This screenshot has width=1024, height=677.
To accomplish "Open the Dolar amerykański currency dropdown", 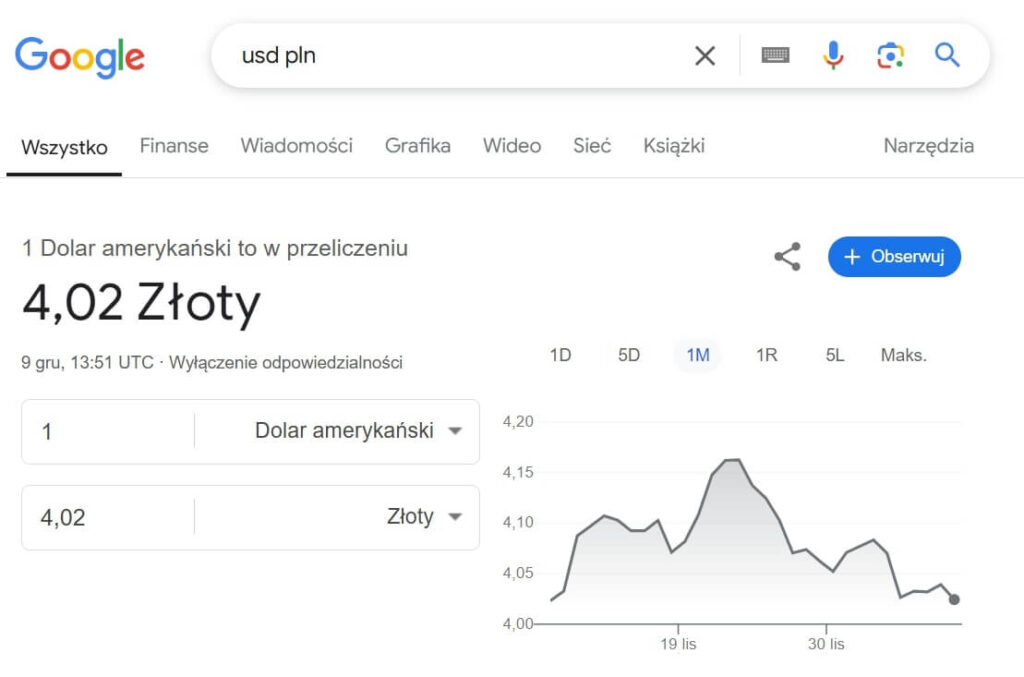I will tap(345, 431).
